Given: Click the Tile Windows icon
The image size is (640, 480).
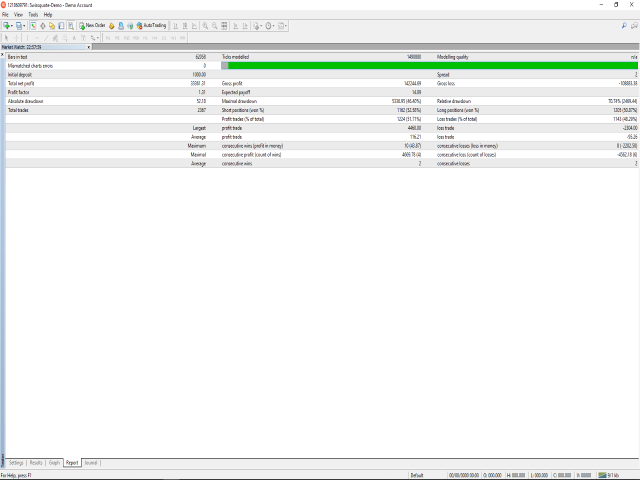Looking at the screenshot, I should click(224, 26).
